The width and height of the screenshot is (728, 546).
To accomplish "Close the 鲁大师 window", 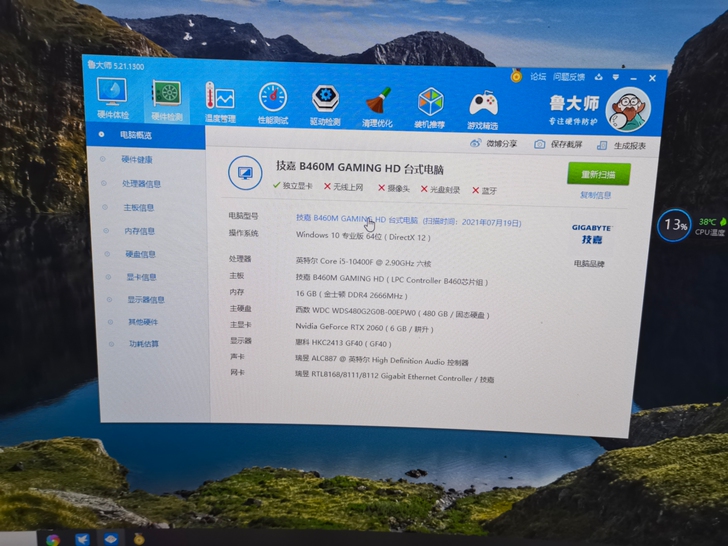I will tap(652, 78).
